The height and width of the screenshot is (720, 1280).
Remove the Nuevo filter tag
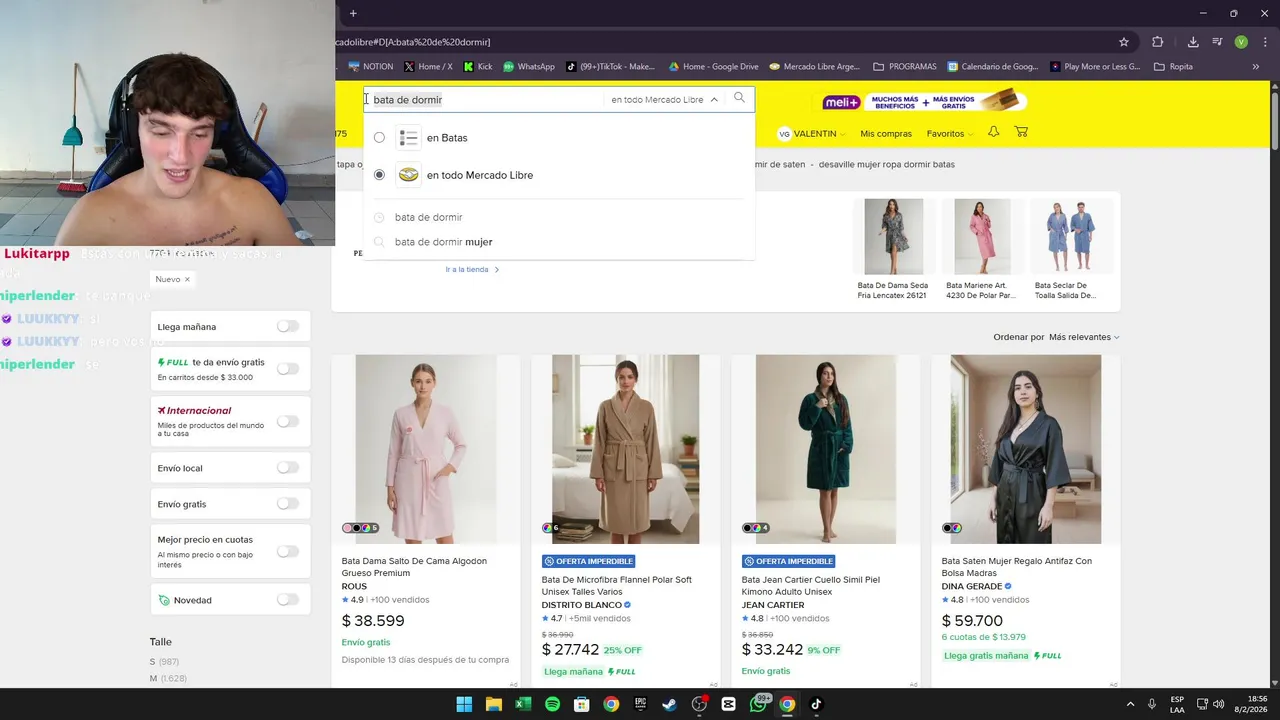(x=187, y=279)
